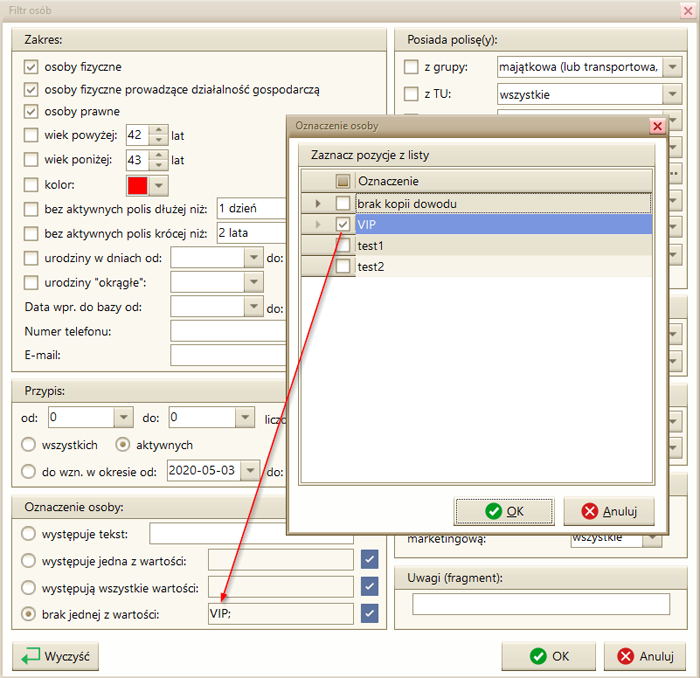The height and width of the screenshot is (678, 700).
Task: Uncheck the "osoby prawne" checkbox
Action: [31, 111]
